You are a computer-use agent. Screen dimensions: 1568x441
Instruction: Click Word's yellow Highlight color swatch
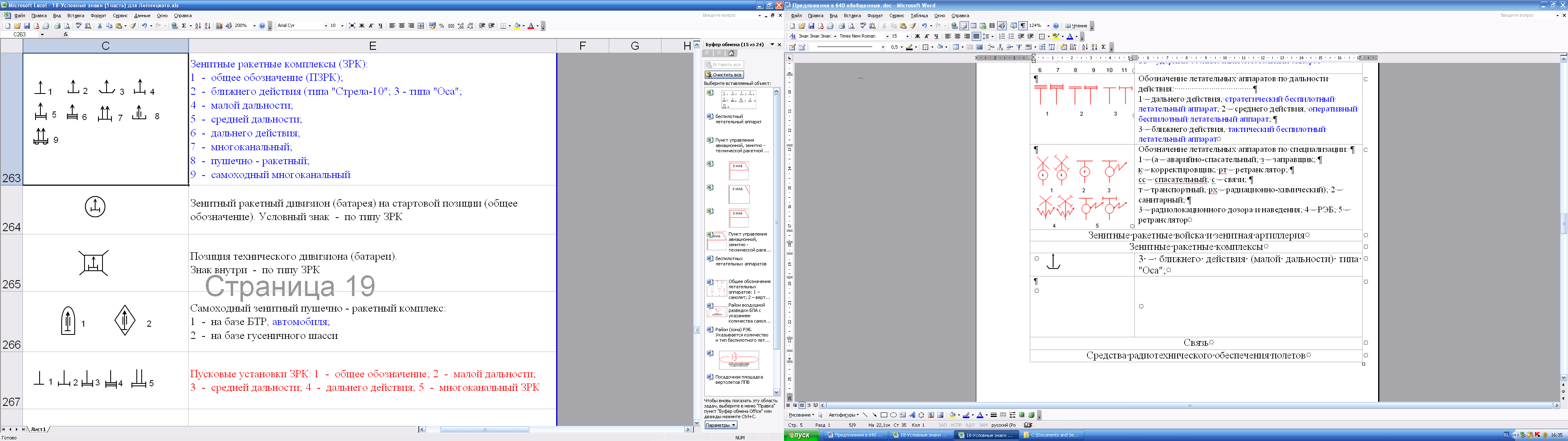(1056, 37)
